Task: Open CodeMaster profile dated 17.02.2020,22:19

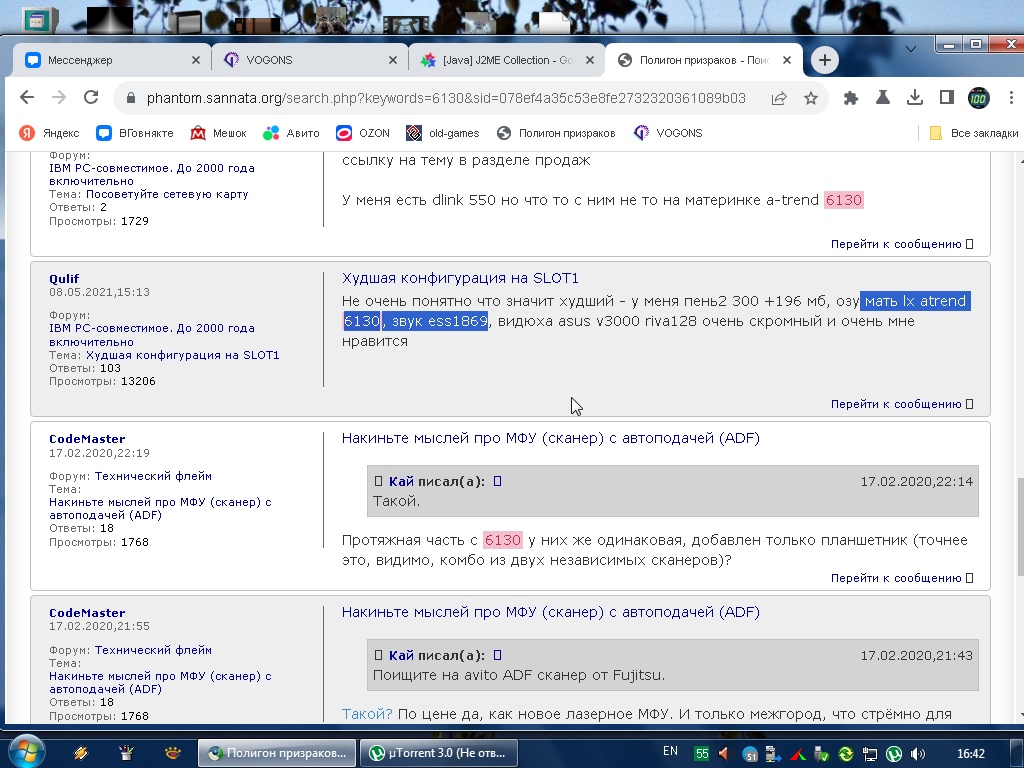Action: 87,440
